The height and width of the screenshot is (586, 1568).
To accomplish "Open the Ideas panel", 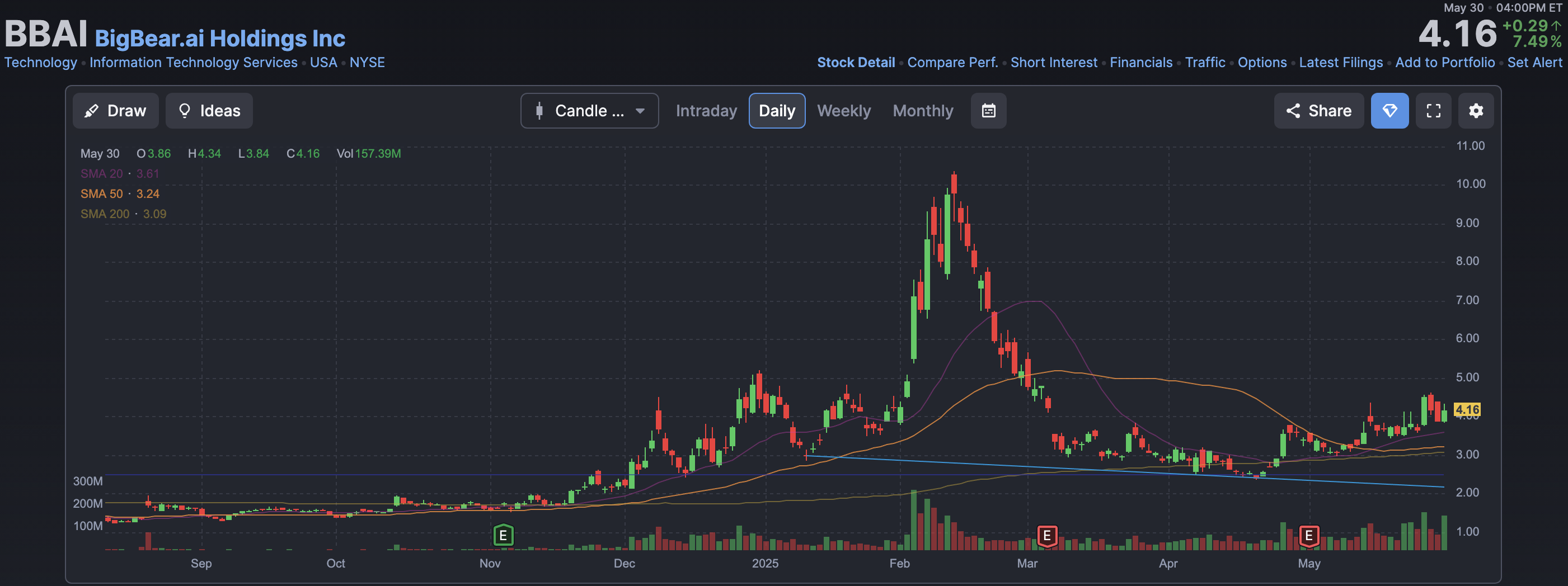I will tap(209, 111).
